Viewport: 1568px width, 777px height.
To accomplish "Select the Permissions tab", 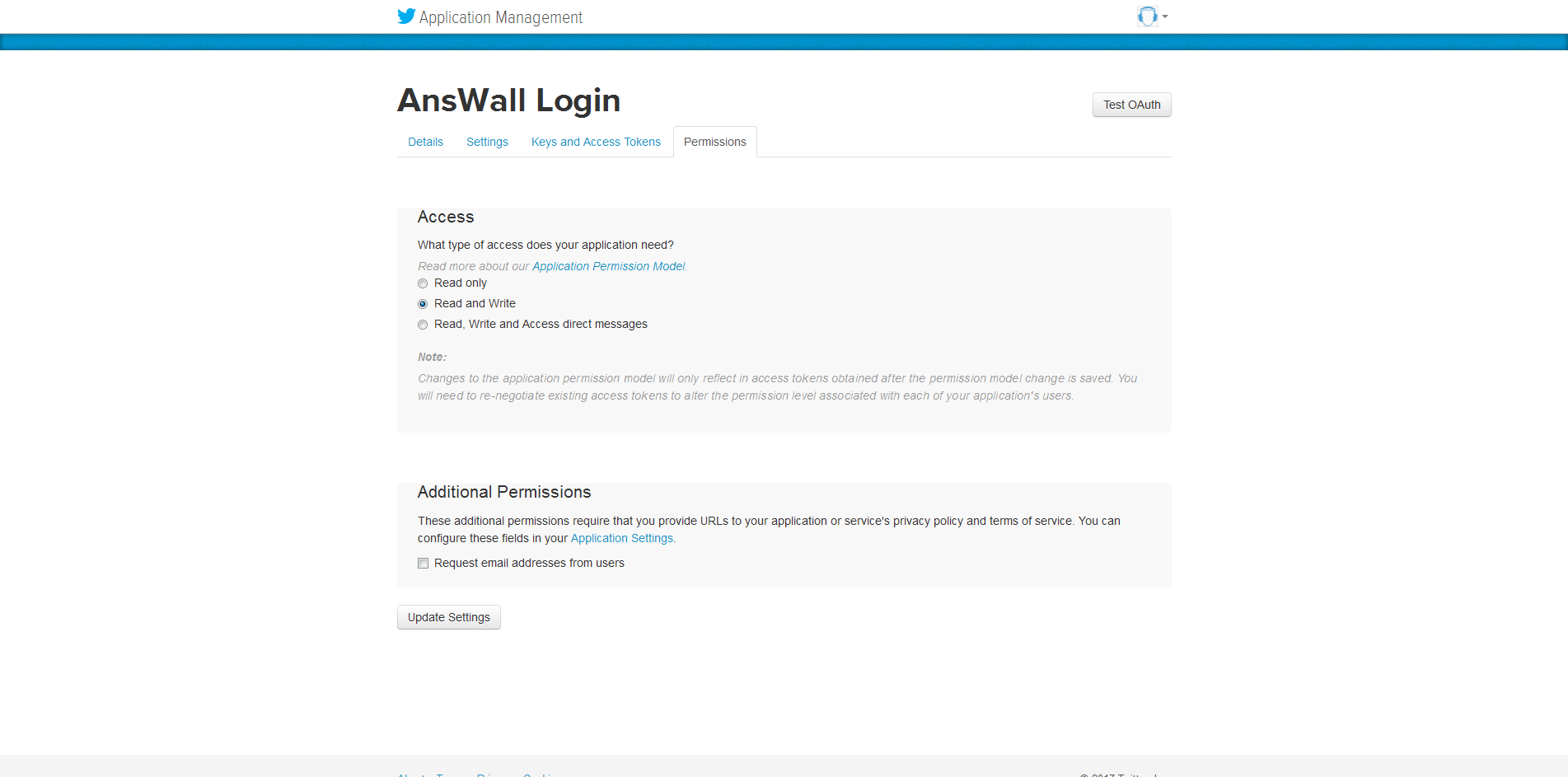I will click(714, 142).
